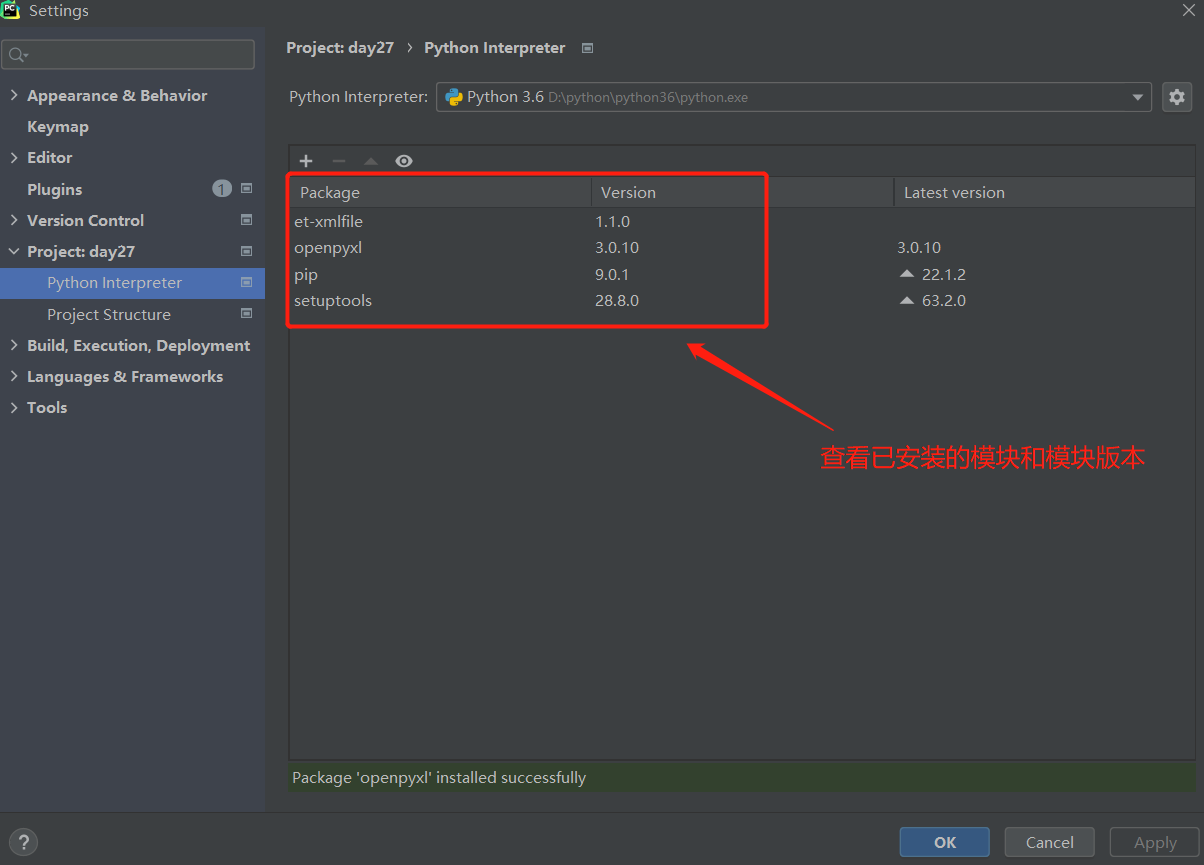The image size is (1204, 865).
Task: Click setuptools latest version 63.2.0
Action: click(x=943, y=300)
